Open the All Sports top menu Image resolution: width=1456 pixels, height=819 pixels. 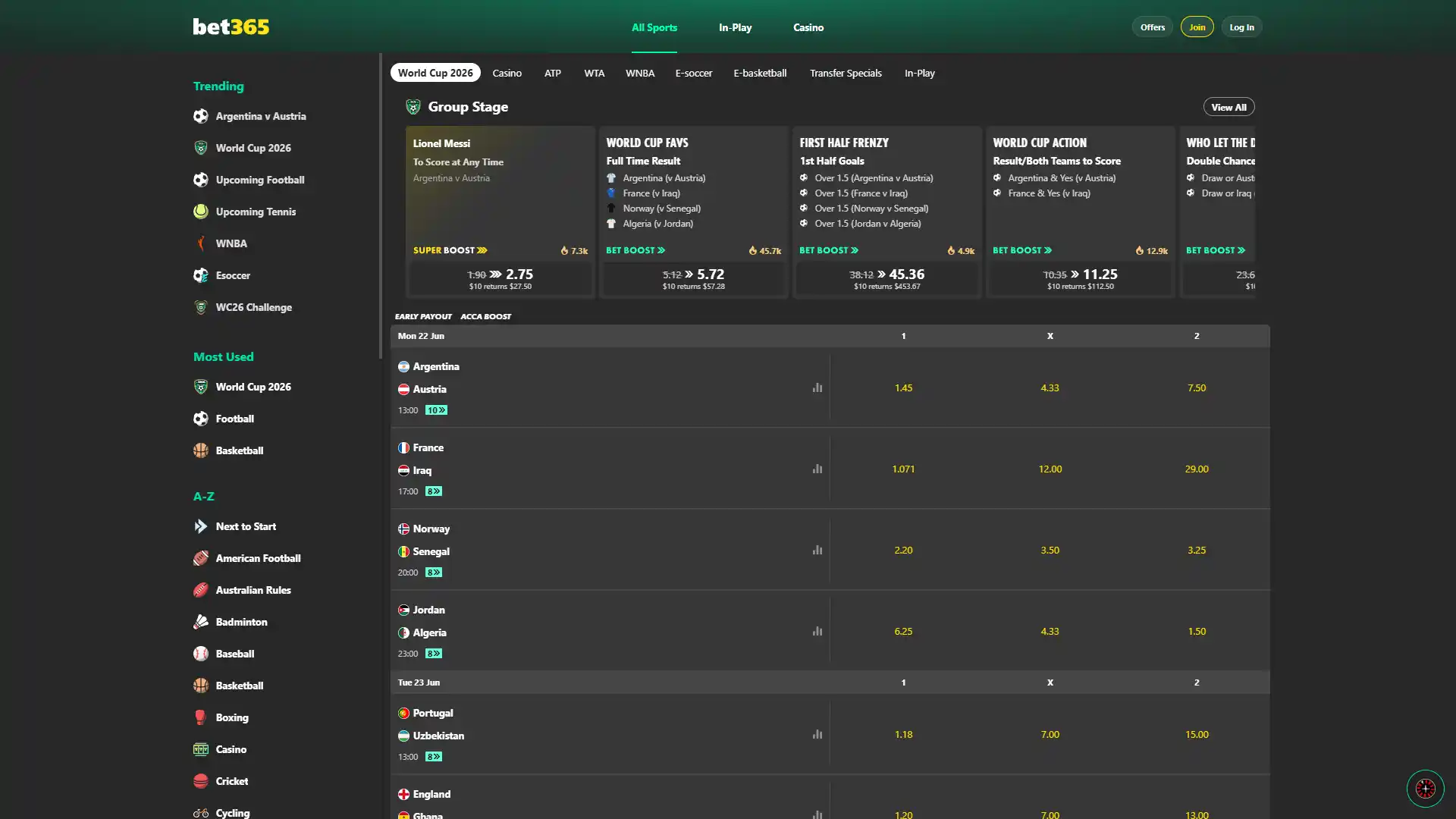pos(654,27)
